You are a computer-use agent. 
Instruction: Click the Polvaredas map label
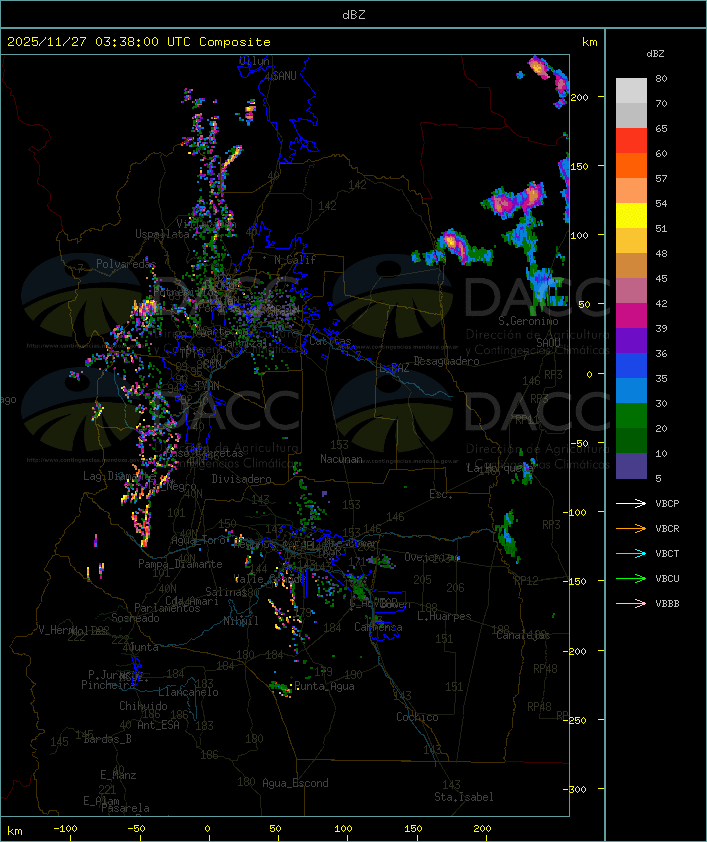[126, 264]
